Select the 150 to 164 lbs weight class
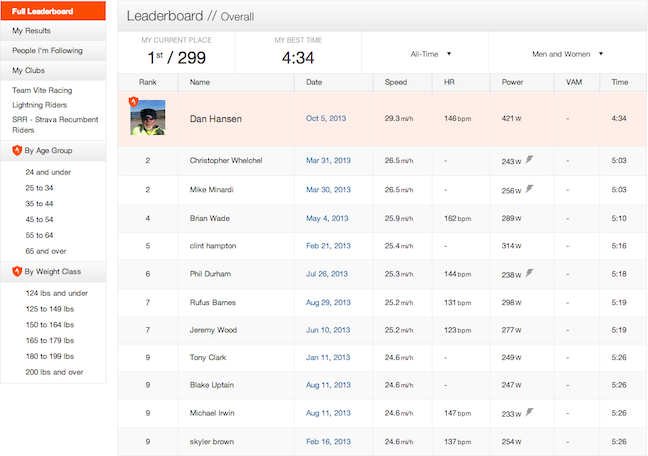The width and height of the screenshot is (648, 456). [50, 325]
